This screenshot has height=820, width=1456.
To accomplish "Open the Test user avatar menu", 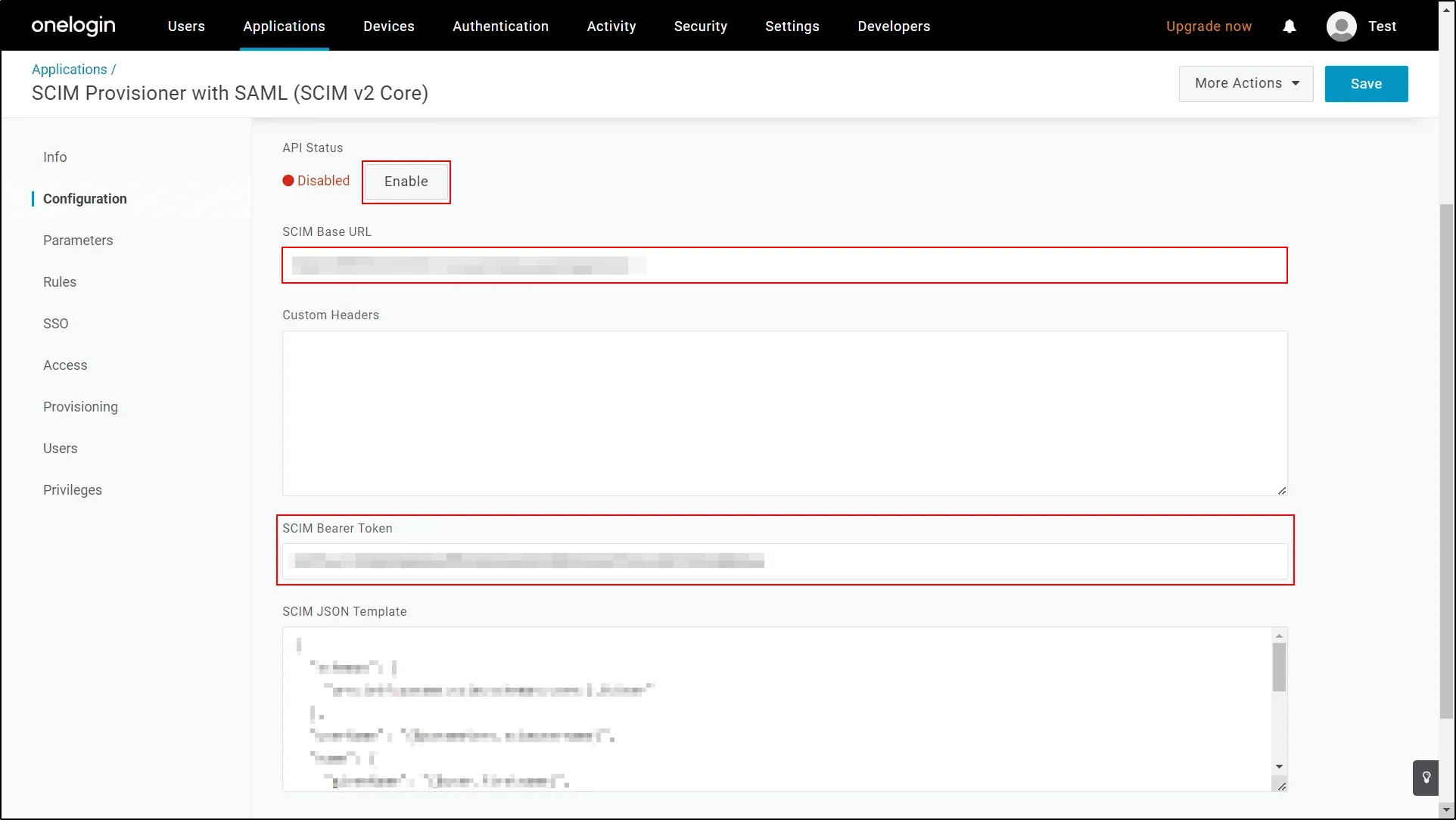I will [1341, 26].
